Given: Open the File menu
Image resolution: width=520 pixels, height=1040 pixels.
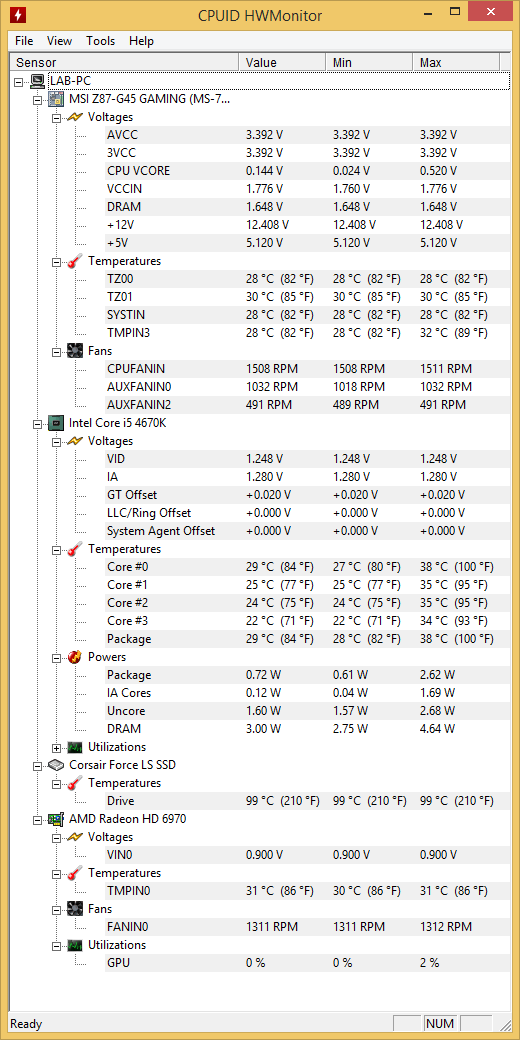Looking at the screenshot, I should pos(24,40).
